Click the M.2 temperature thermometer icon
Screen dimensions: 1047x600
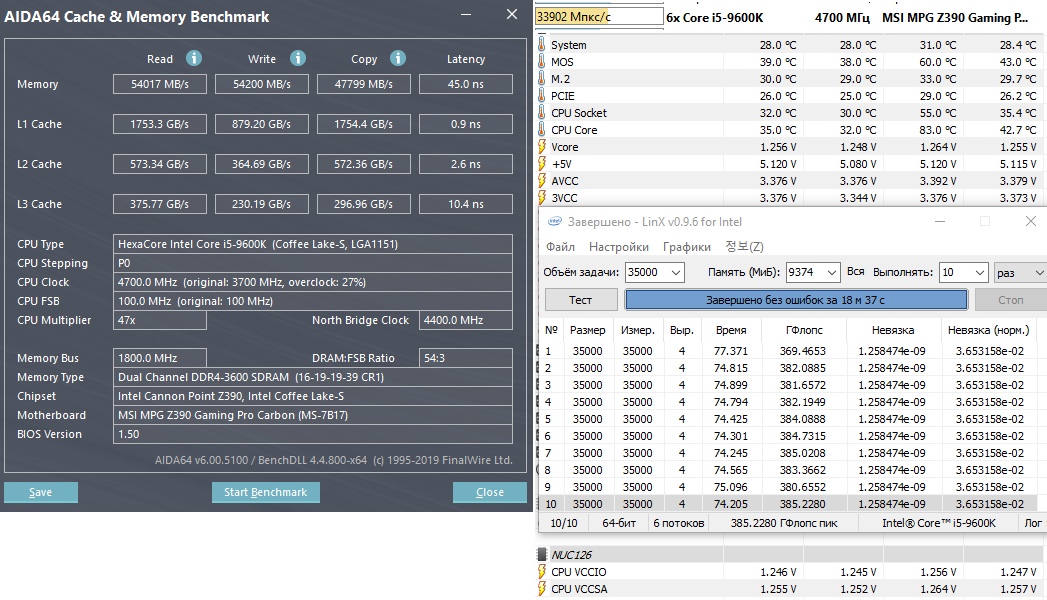point(542,79)
